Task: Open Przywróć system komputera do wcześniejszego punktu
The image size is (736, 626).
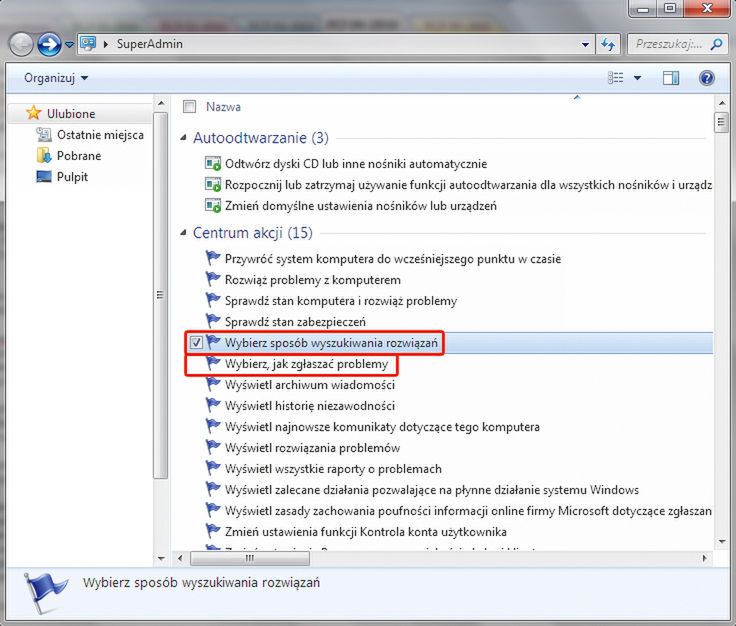Action: coord(393,259)
